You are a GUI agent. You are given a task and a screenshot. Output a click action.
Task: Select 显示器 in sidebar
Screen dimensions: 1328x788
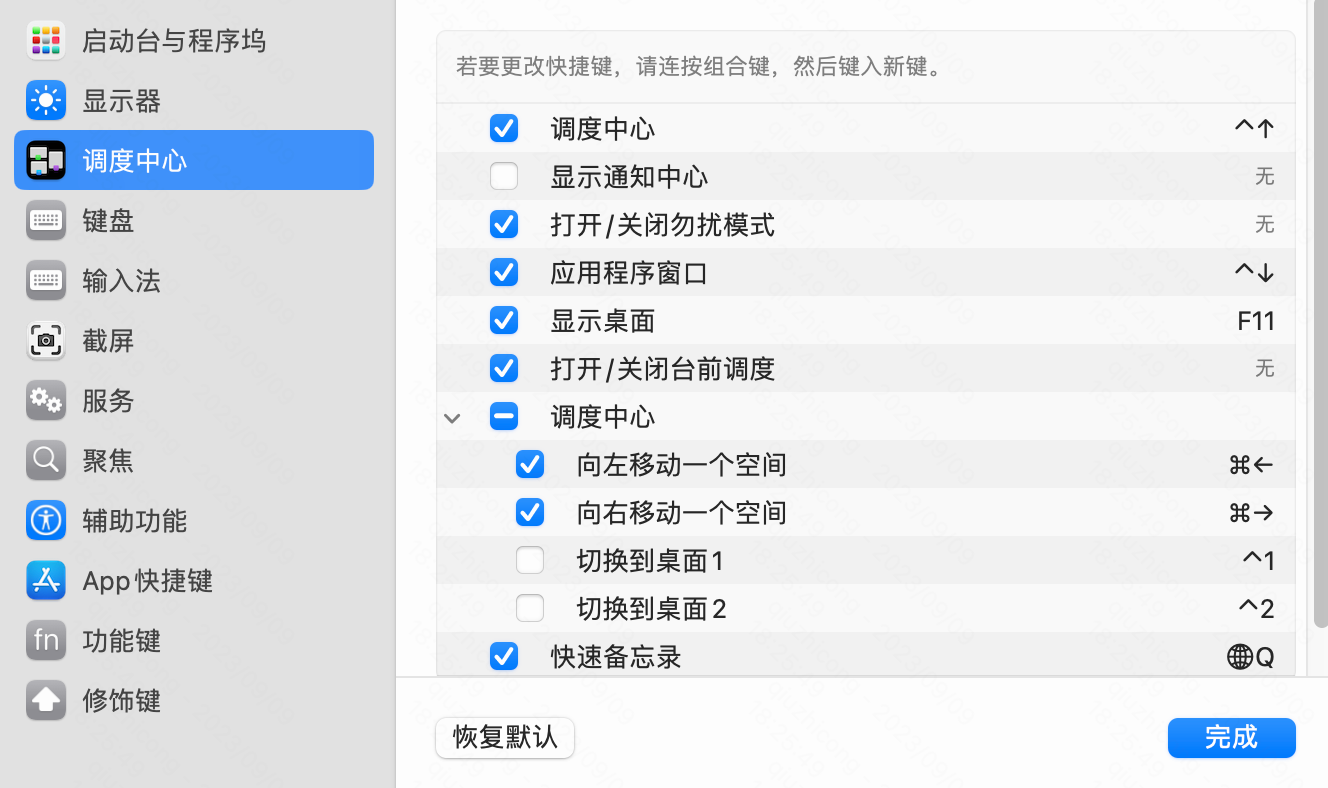point(194,100)
